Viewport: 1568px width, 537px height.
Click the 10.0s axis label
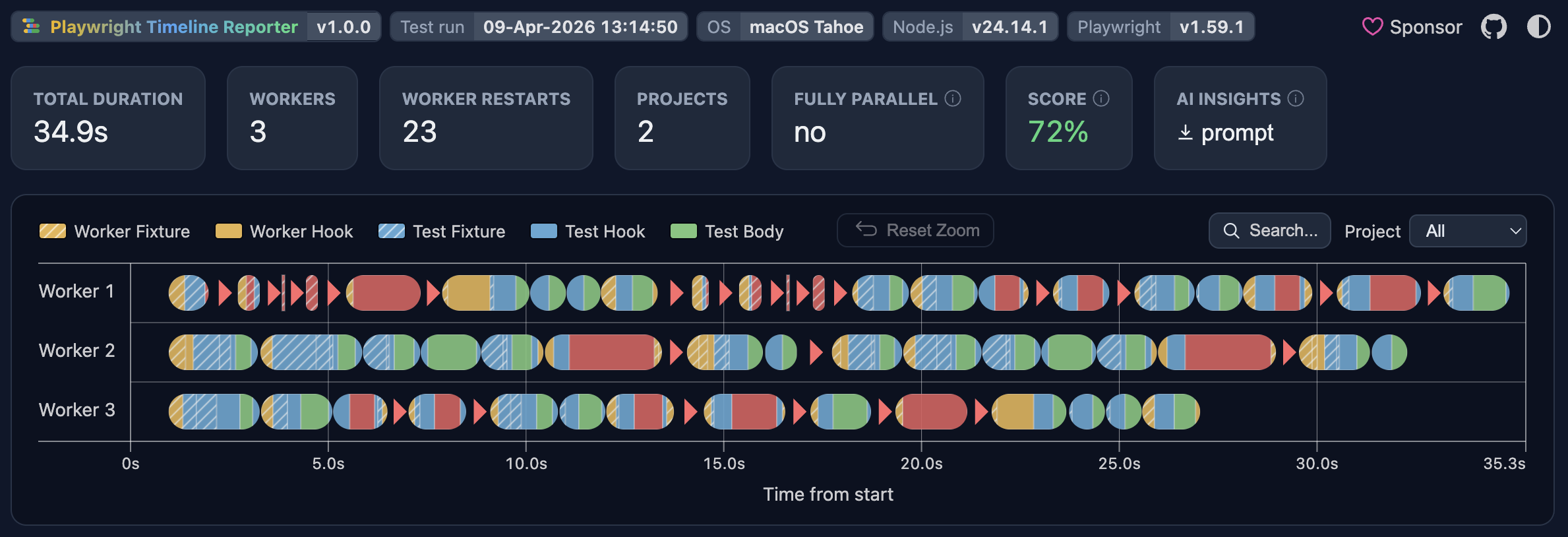tap(526, 464)
